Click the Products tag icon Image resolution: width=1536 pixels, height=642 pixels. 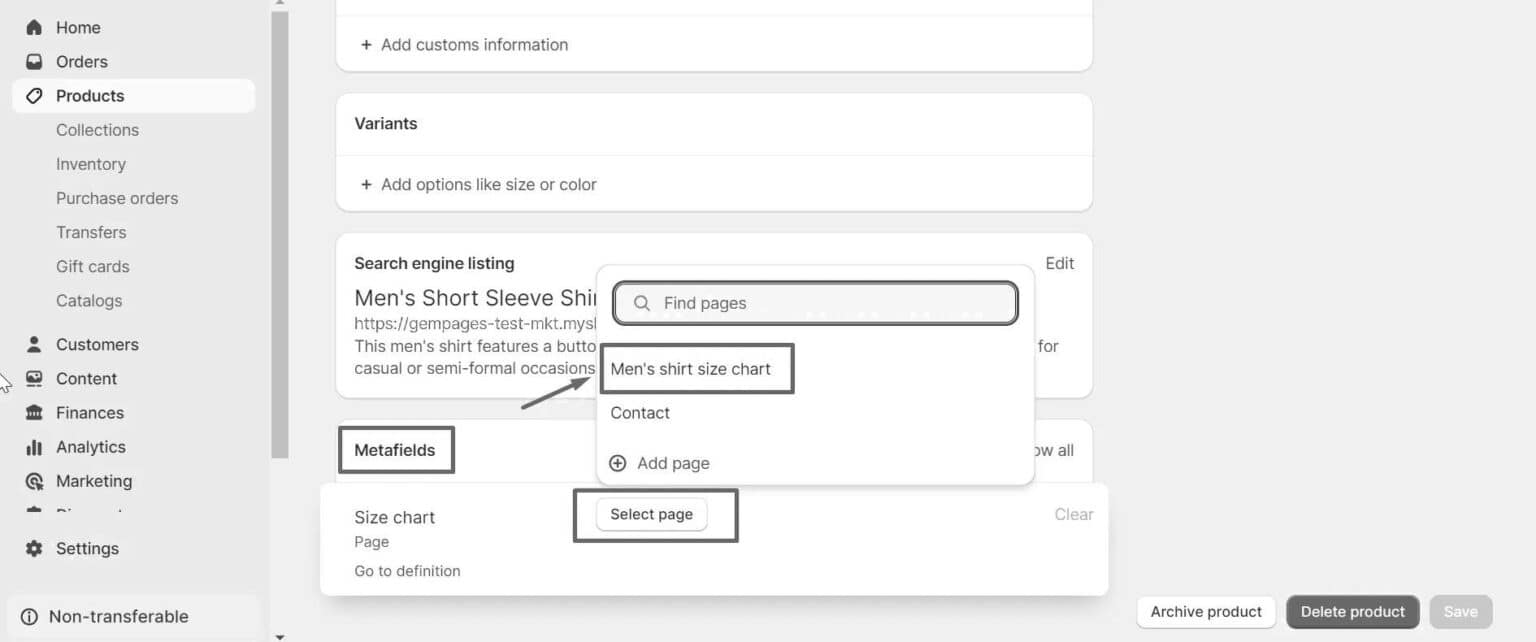click(34, 95)
